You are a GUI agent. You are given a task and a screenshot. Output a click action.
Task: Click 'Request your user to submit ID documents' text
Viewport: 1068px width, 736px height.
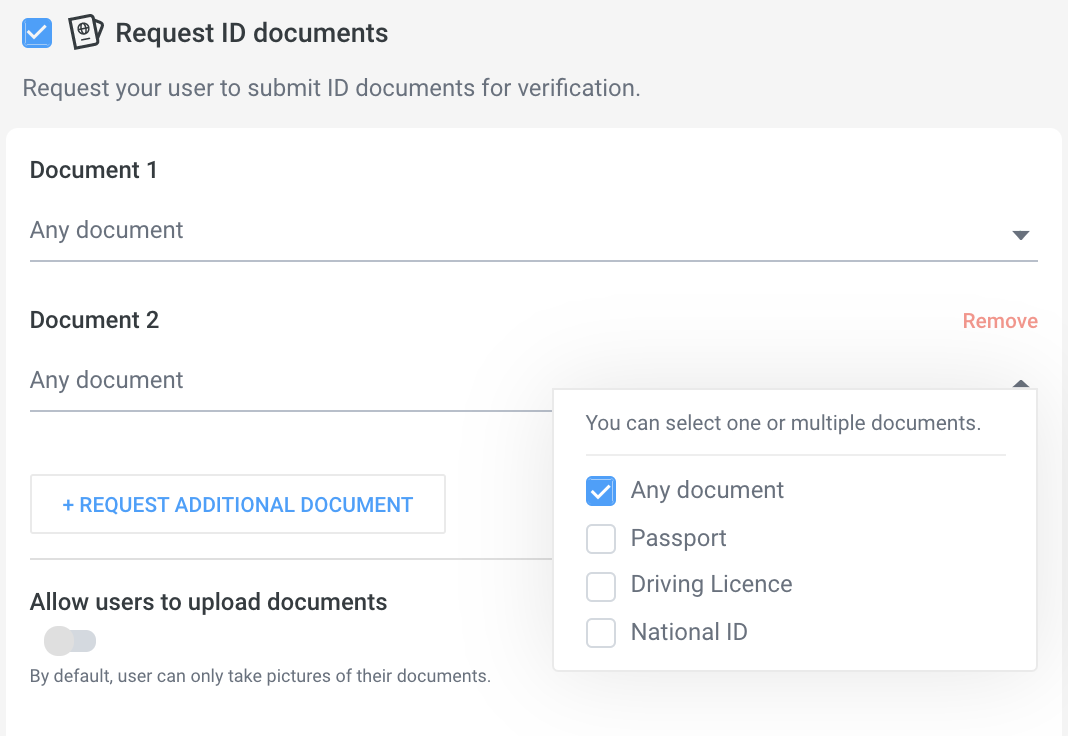coord(332,88)
